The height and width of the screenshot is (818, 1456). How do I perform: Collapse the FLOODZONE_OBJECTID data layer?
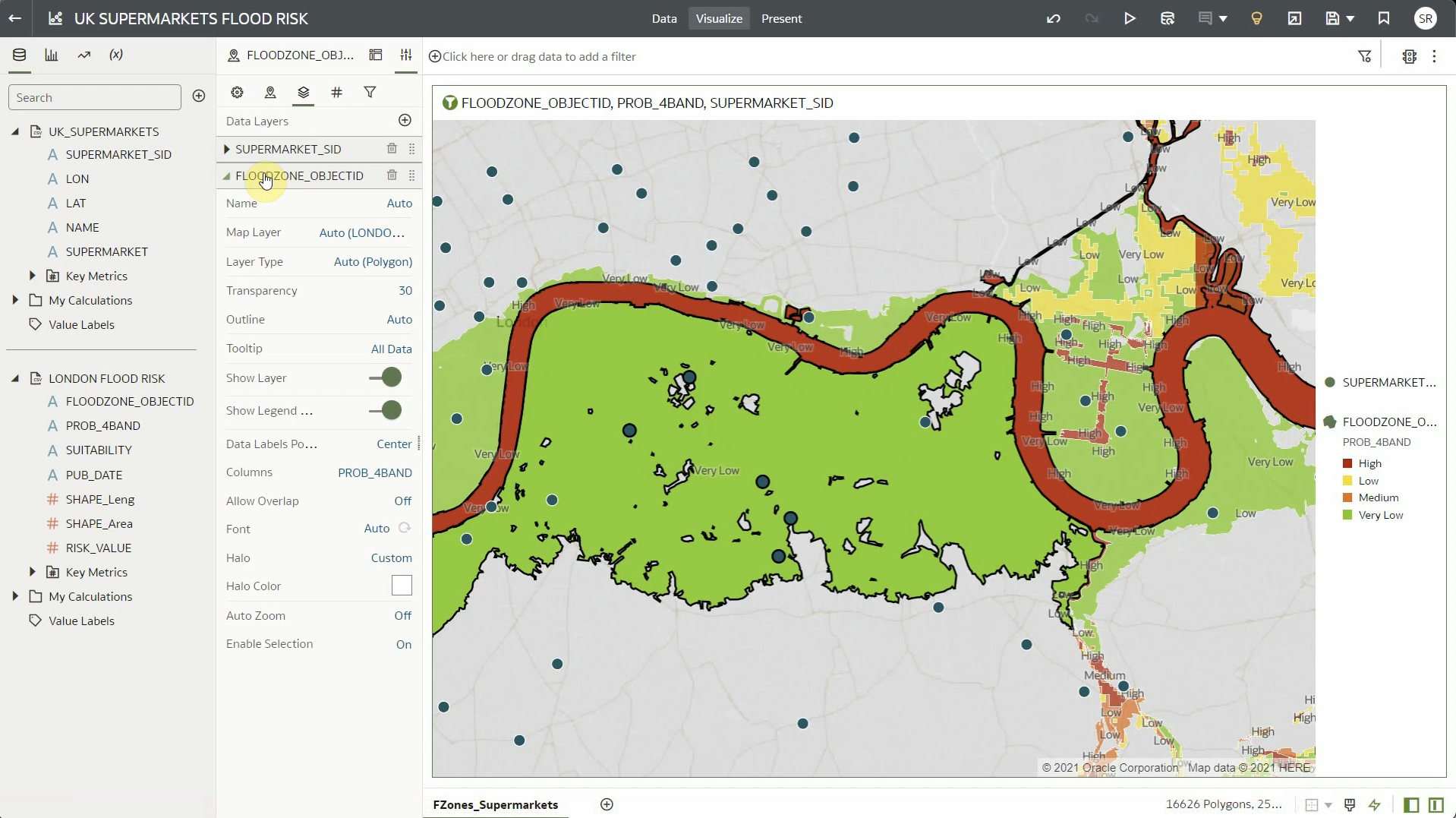click(225, 175)
